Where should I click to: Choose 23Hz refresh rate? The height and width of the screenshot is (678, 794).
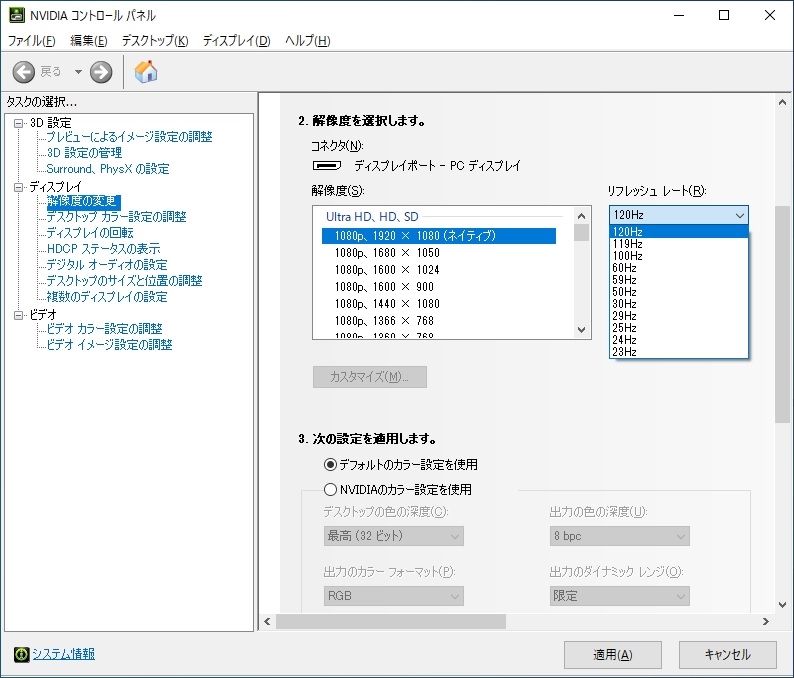pyautogui.click(x=679, y=352)
